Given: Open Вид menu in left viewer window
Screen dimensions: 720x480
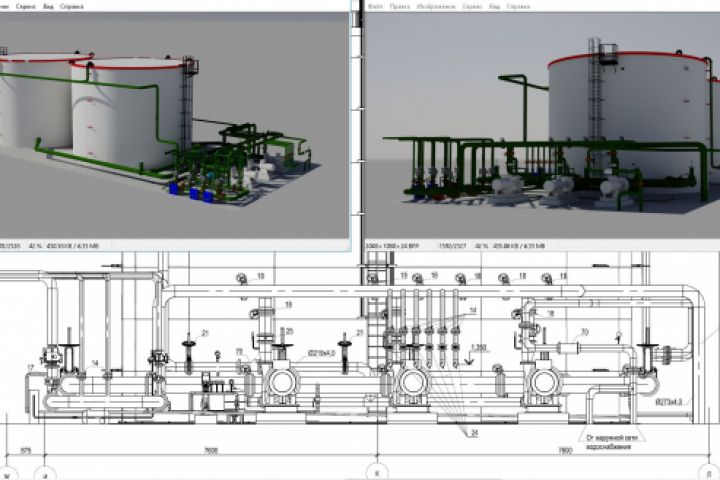Looking at the screenshot, I should tap(48, 6).
